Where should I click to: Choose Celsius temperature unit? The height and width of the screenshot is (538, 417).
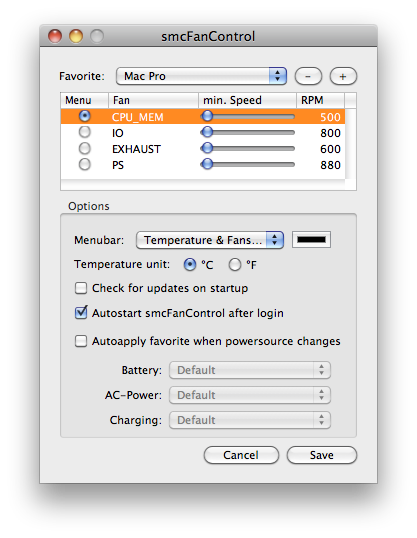tap(190, 265)
